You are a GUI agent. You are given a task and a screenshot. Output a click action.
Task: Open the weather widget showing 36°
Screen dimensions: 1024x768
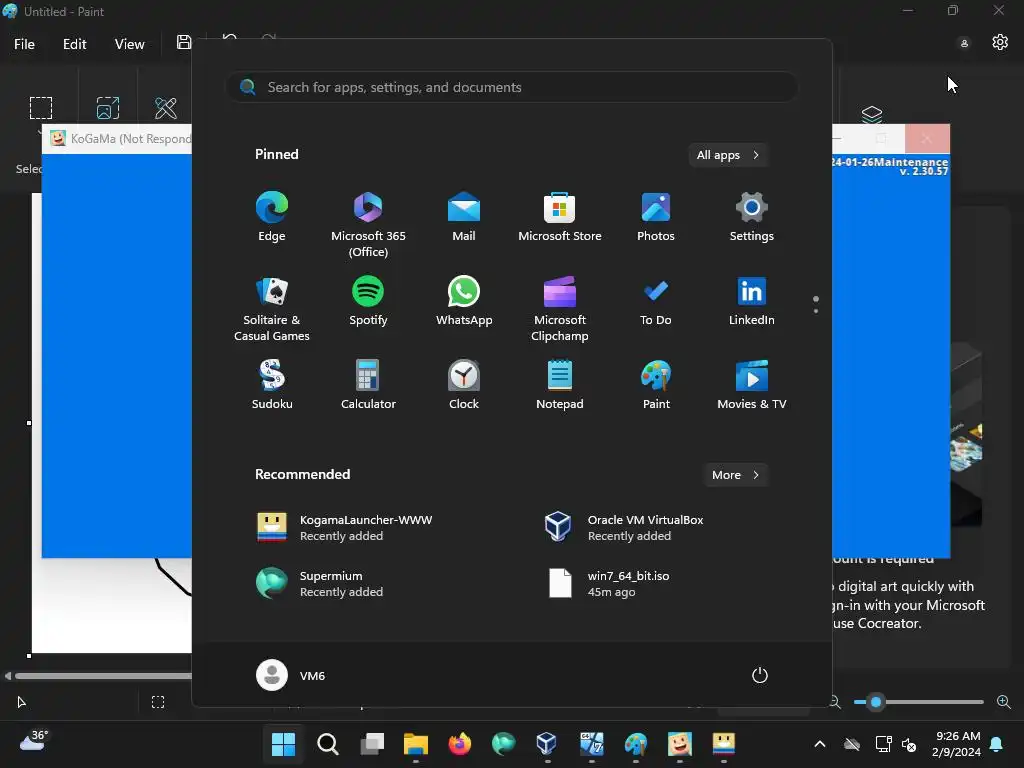34,741
